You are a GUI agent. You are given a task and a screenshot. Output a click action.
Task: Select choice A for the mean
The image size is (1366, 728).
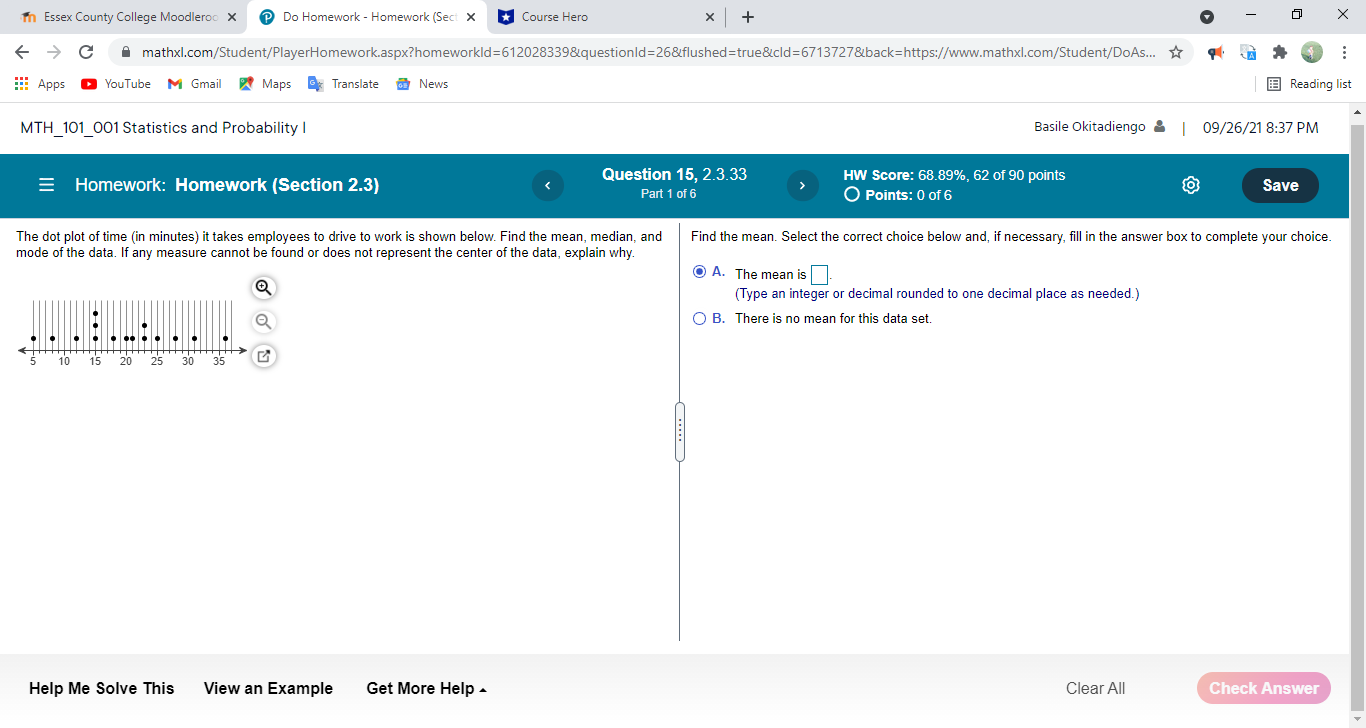click(x=699, y=271)
